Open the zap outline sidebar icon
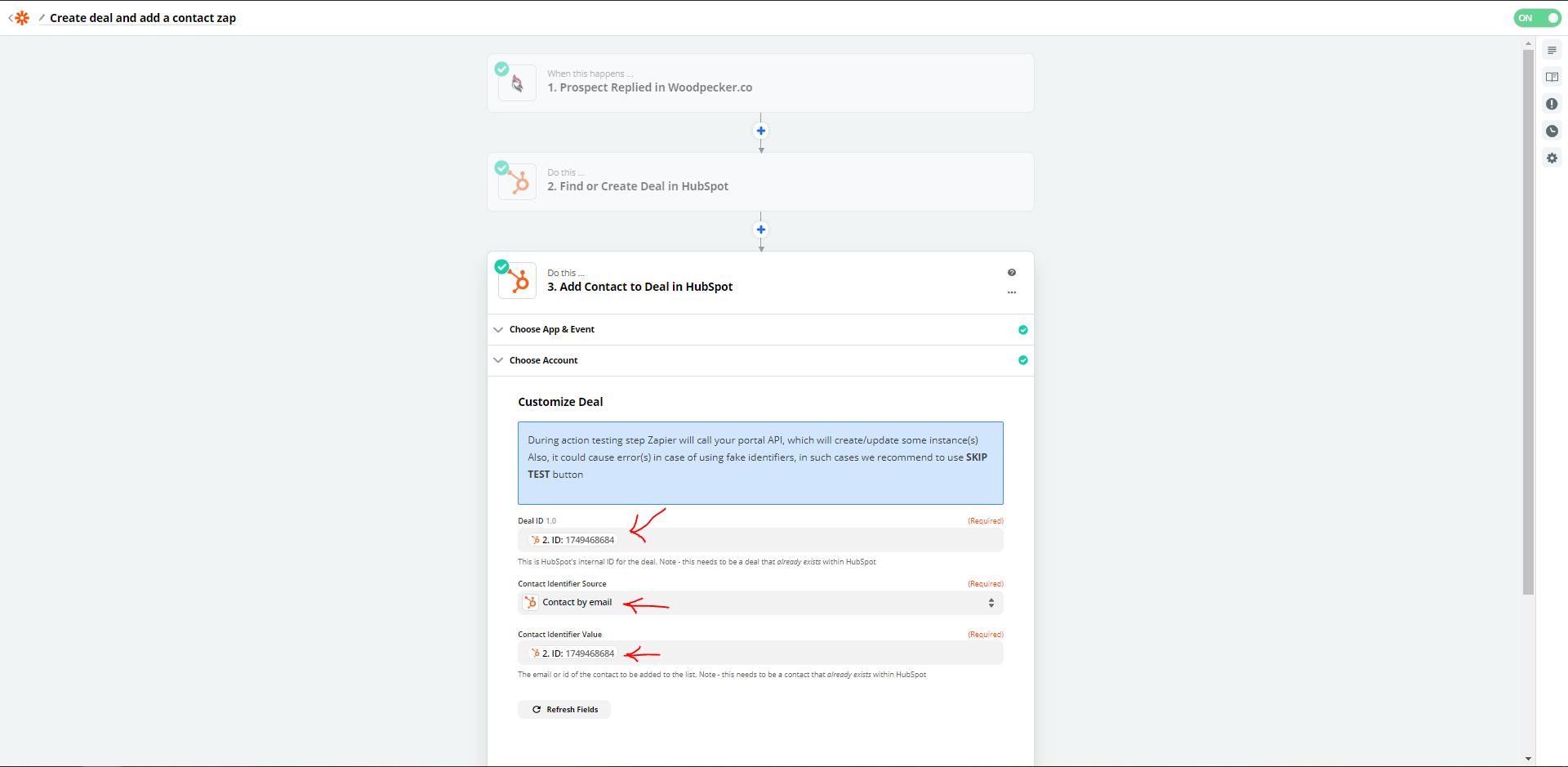 (1552, 51)
